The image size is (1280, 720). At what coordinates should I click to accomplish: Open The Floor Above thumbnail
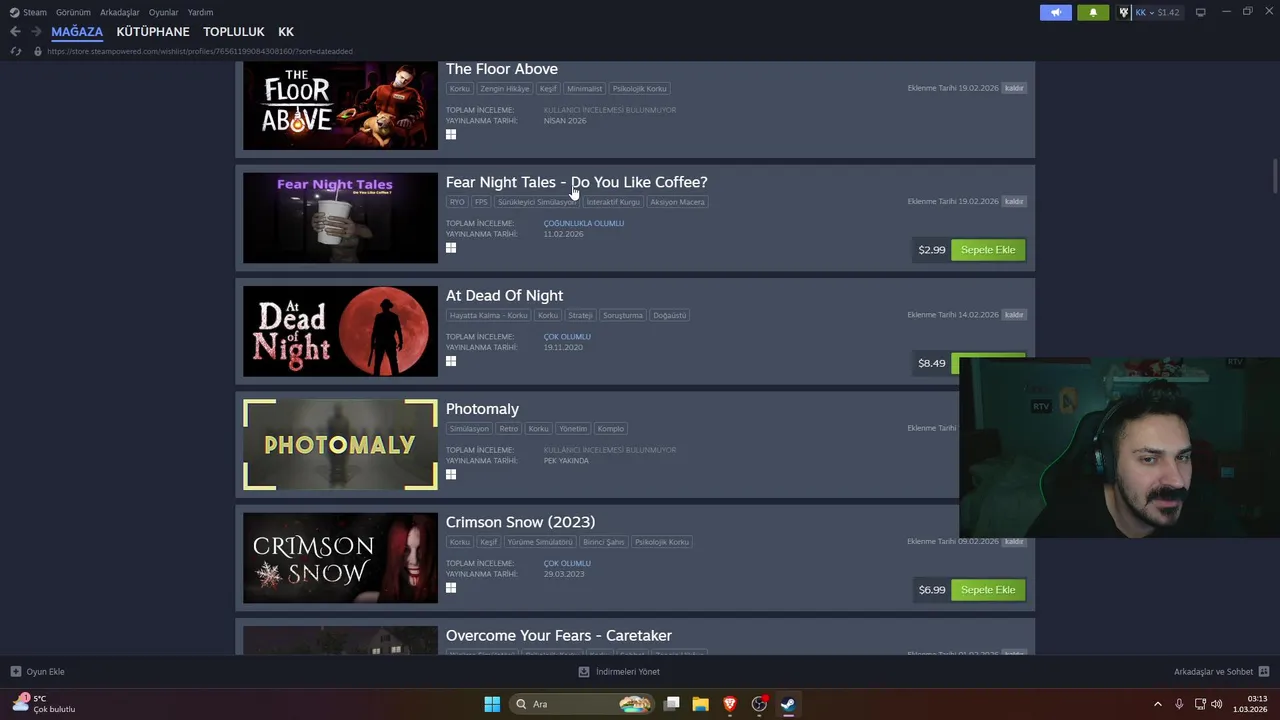click(x=340, y=105)
